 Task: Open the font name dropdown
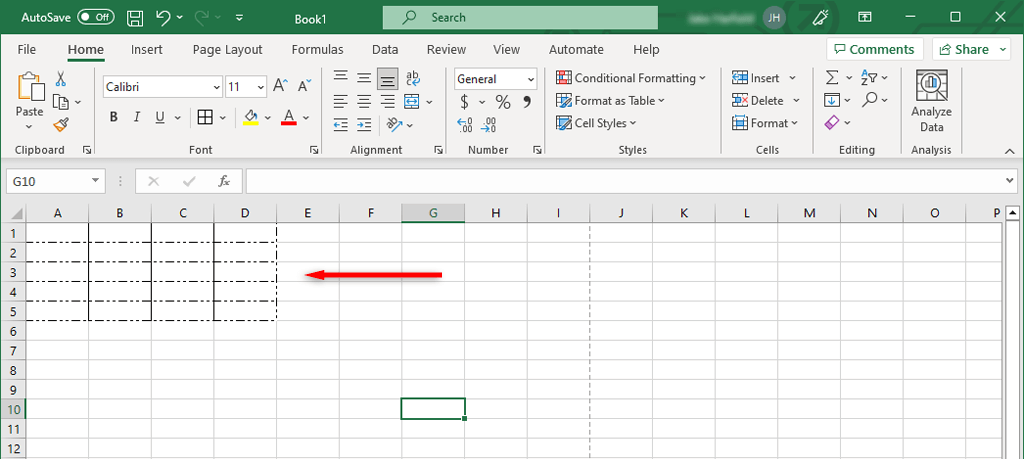coord(216,87)
